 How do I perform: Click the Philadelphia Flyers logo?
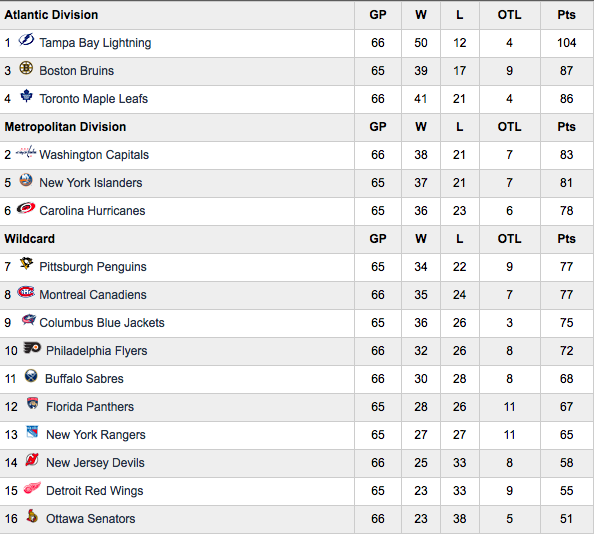coord(32,347)
